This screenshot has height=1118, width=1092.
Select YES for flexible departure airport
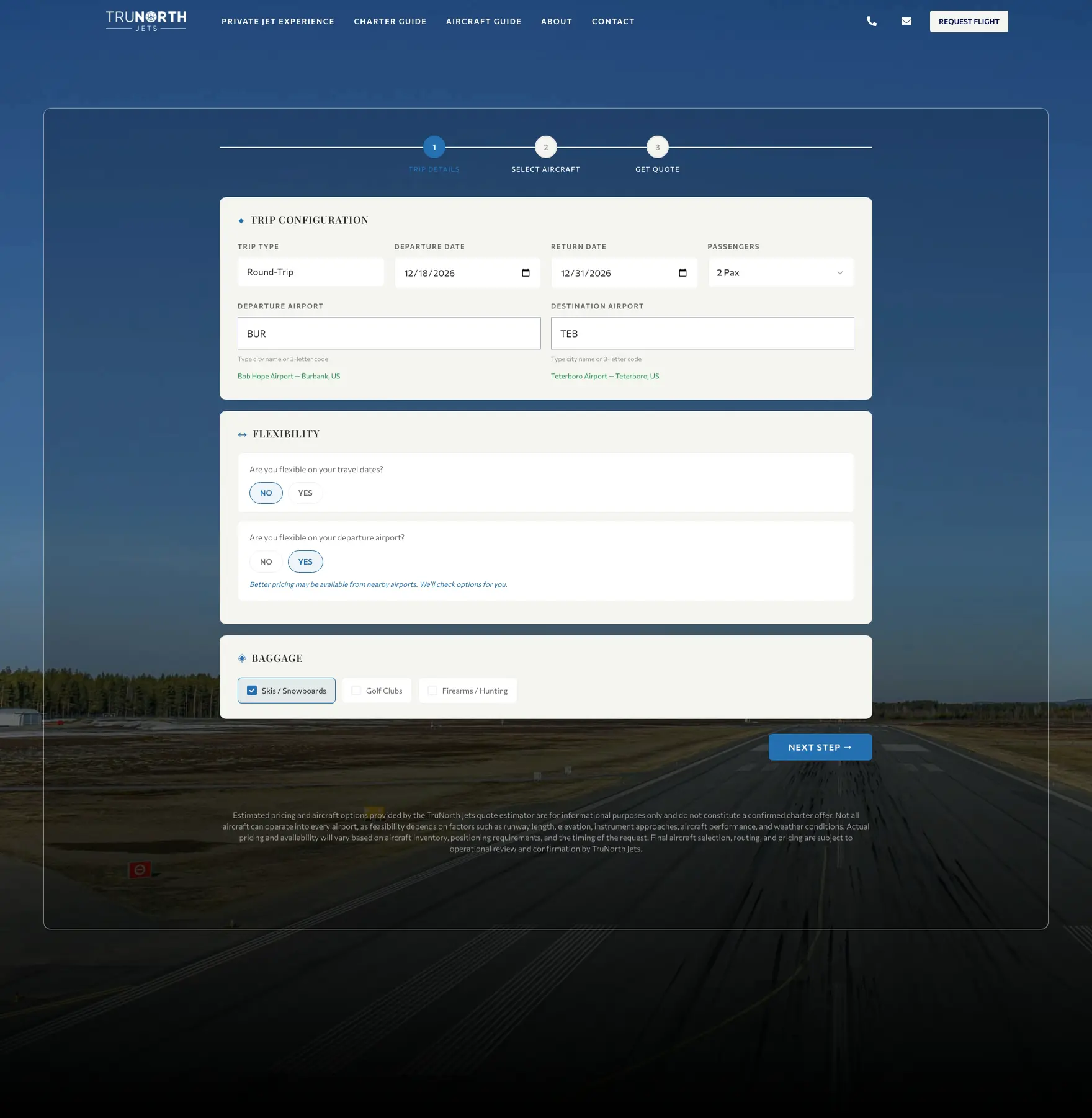(x=305, y=561)
